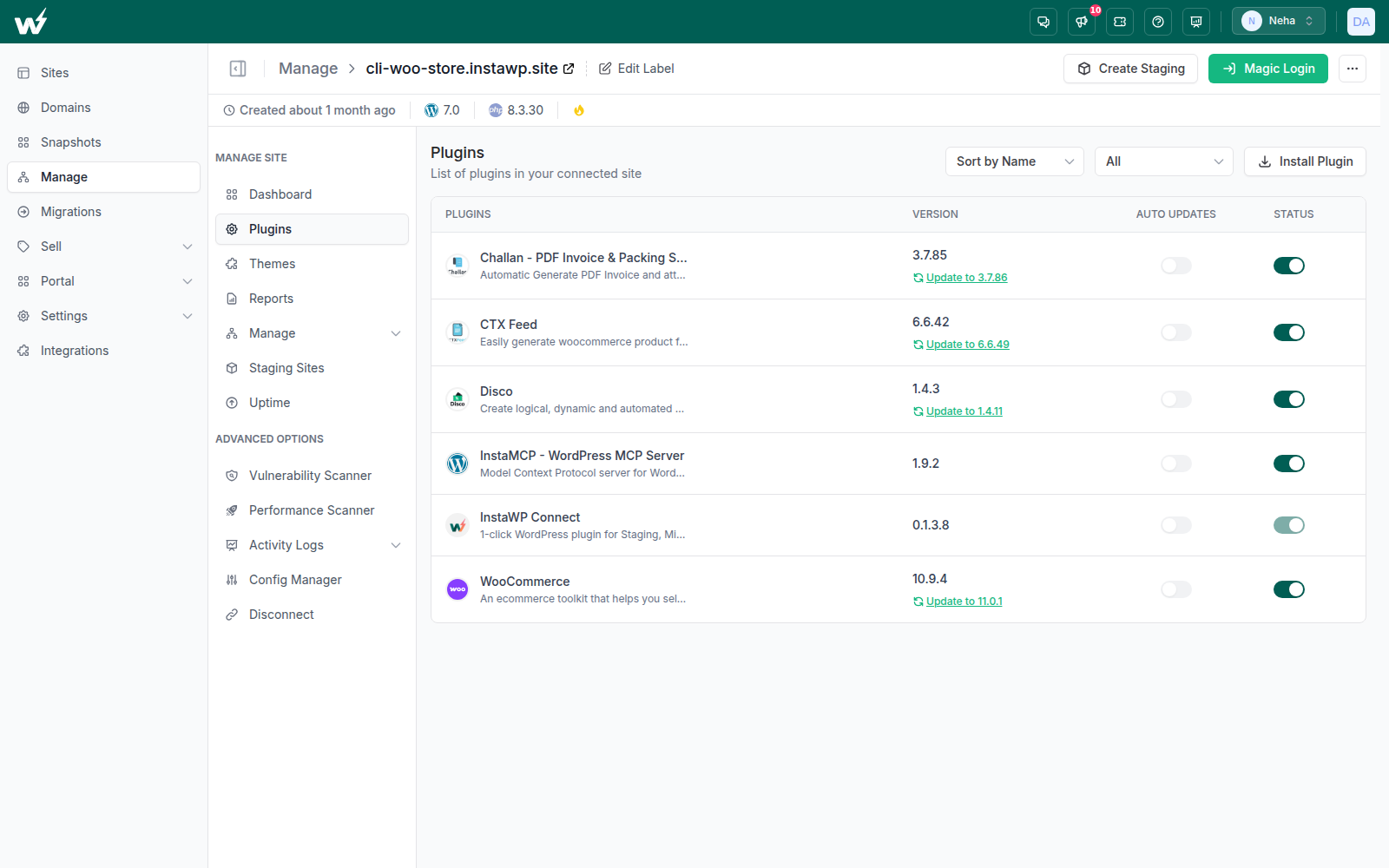Open the DA user avatar menu
1389x868 pixels.
pyautogui.click(x=1361, y=22)
